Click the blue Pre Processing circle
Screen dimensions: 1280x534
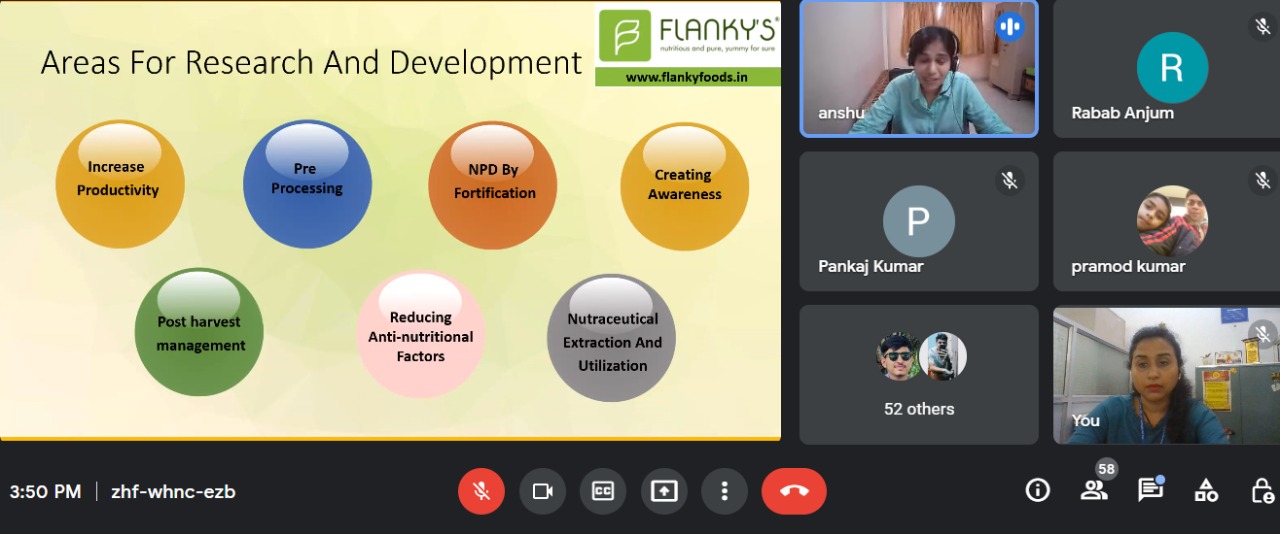tap(307, 184)
